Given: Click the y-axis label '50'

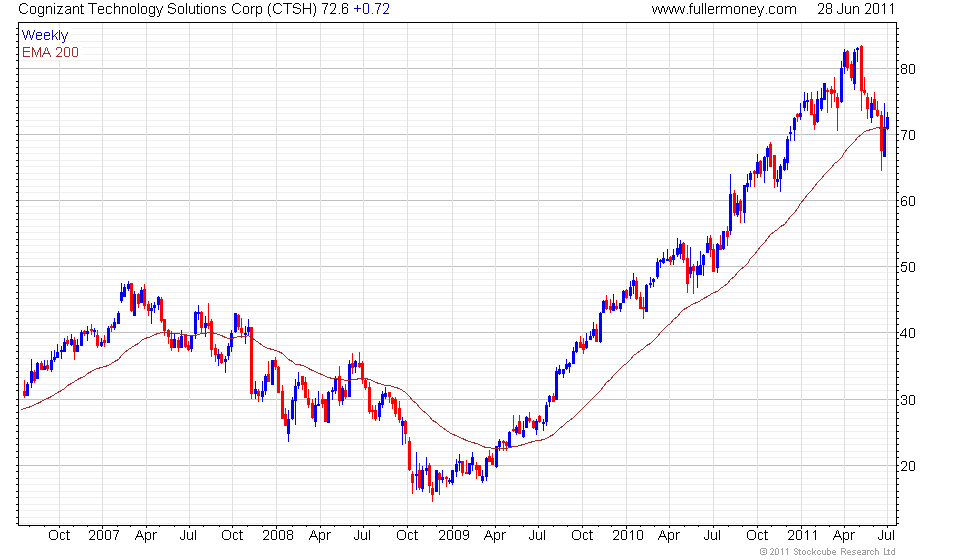Looking at the screenshot, I should 908,268.
